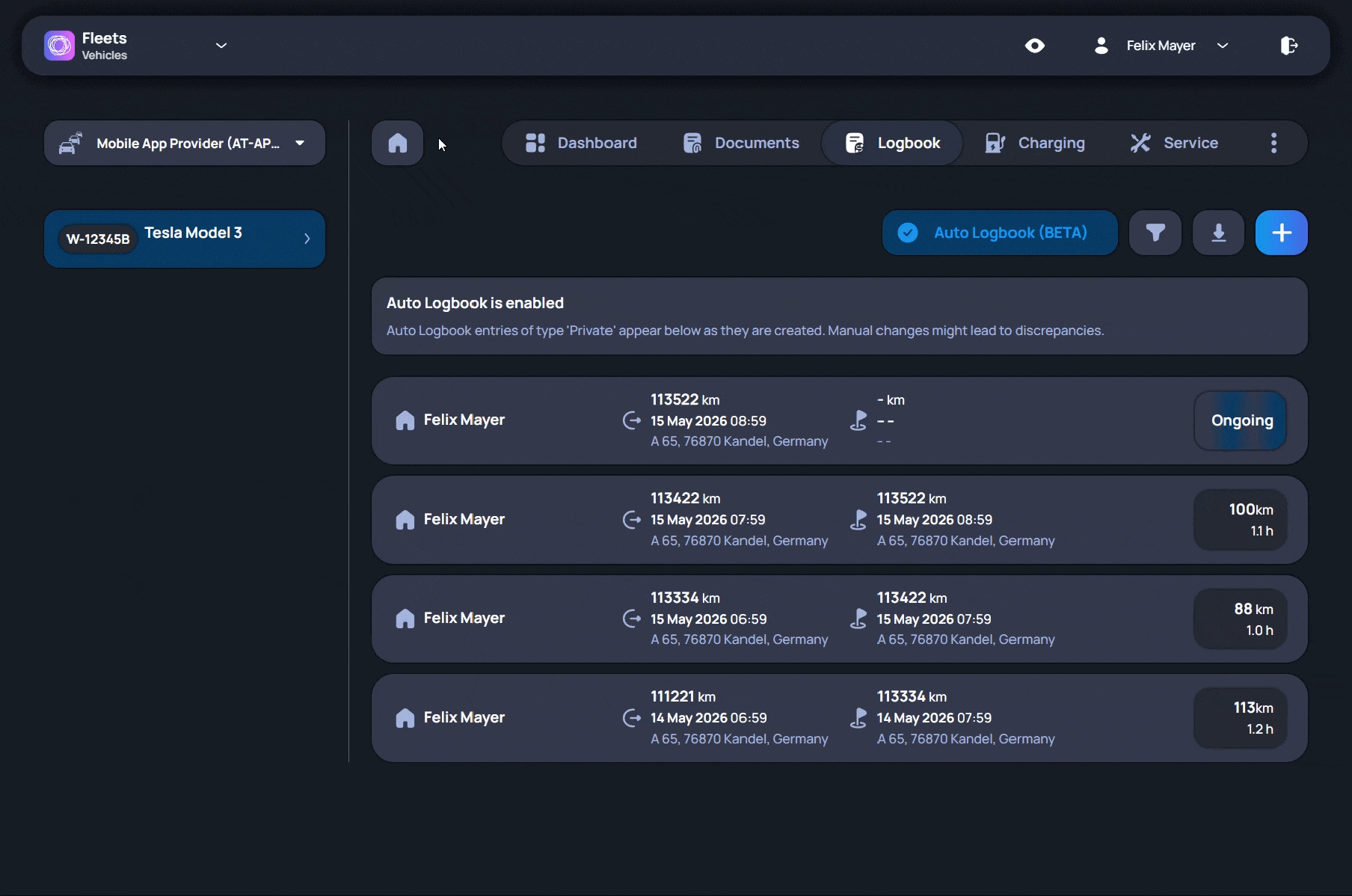Click departure icon of 113334 km start
Viewport: 1352px width, 896px height.
[632, 619]
